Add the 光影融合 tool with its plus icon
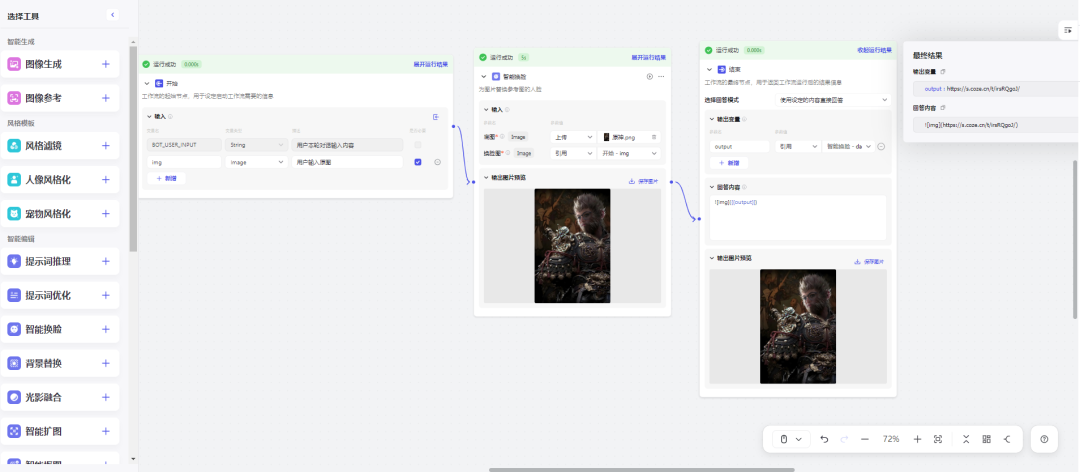This screenshot has width=1080, height=472. [105, 397]
